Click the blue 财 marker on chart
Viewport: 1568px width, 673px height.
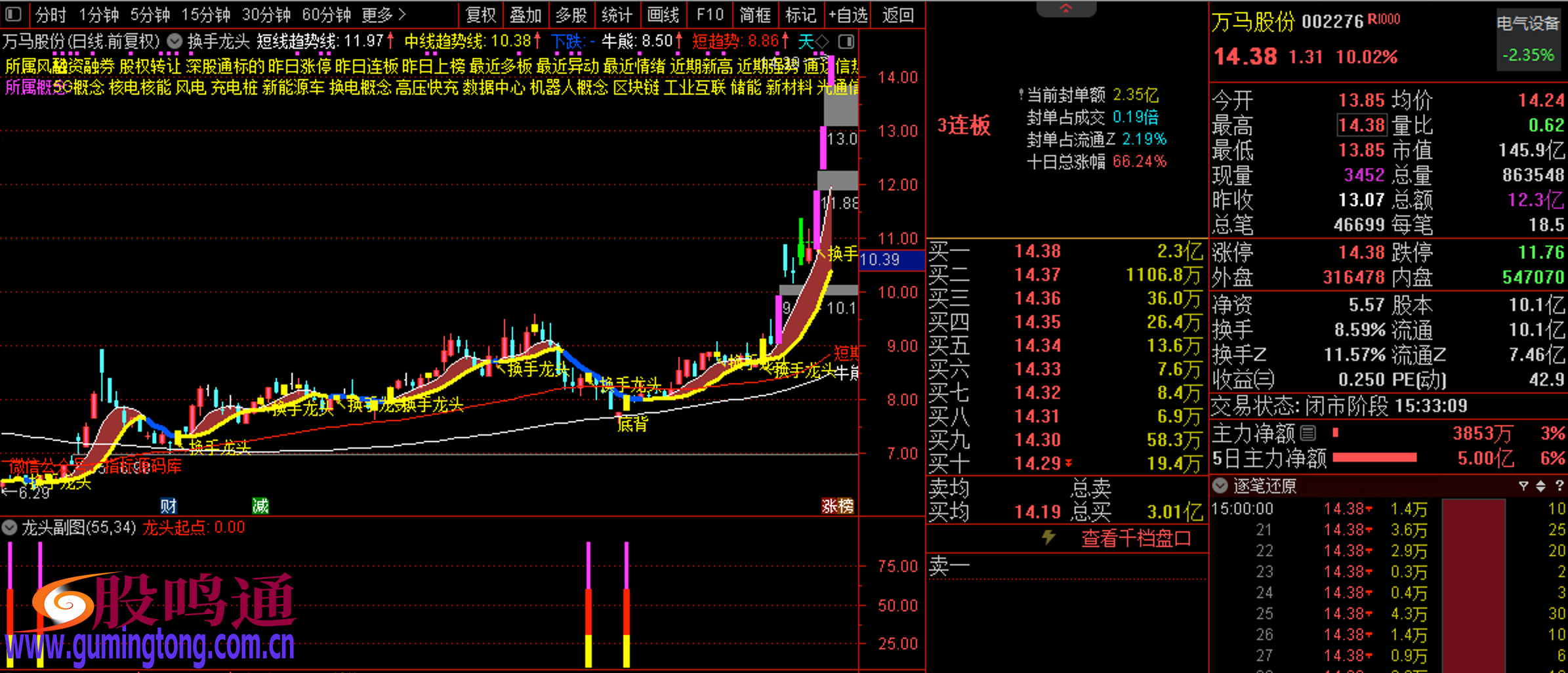pos(169,506)
